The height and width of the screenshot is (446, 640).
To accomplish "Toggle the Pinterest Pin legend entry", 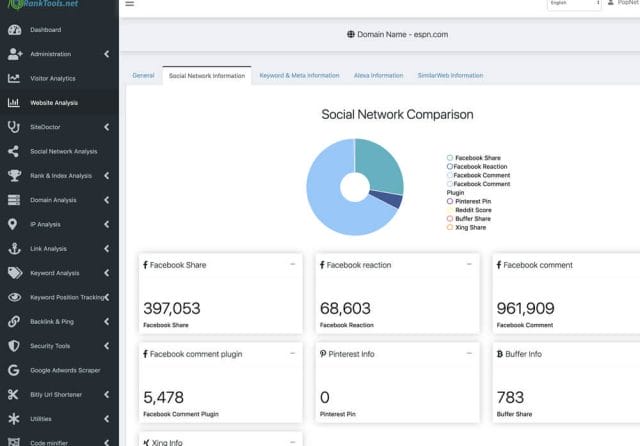I will [472, 201].
